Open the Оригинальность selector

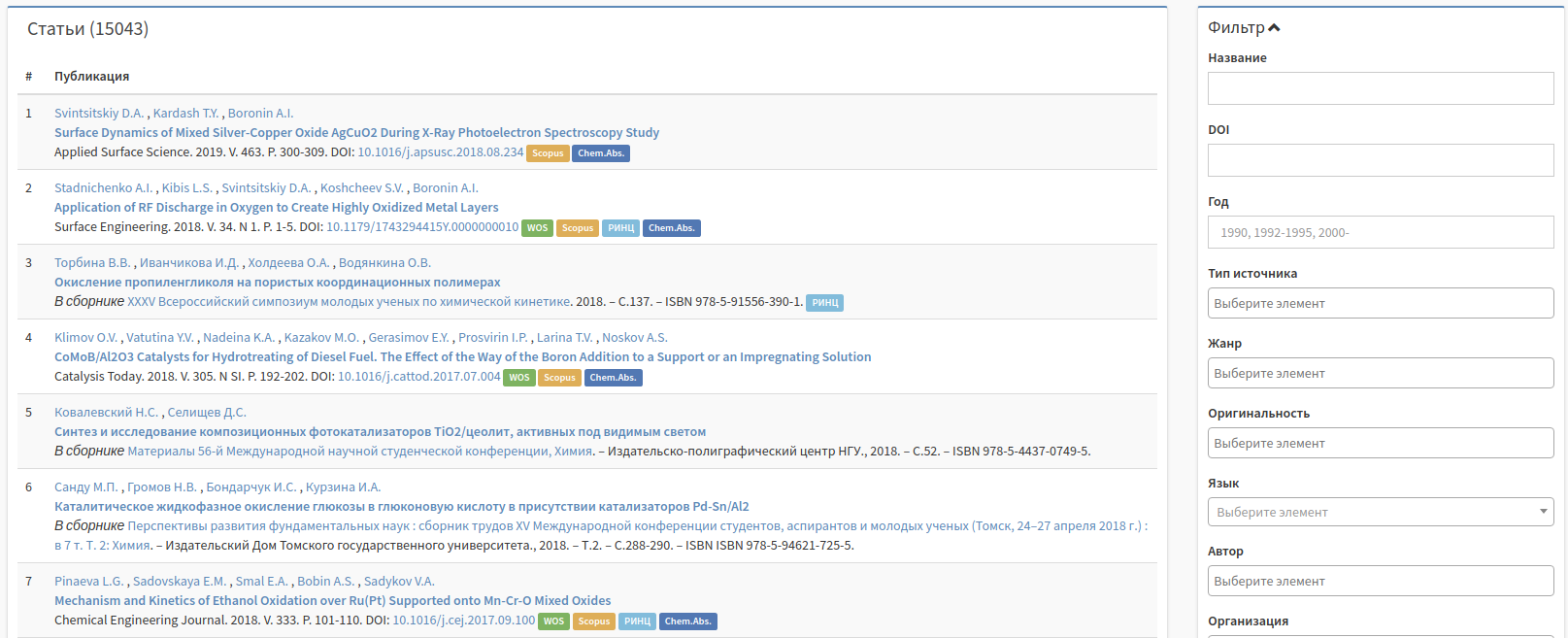1380,443
